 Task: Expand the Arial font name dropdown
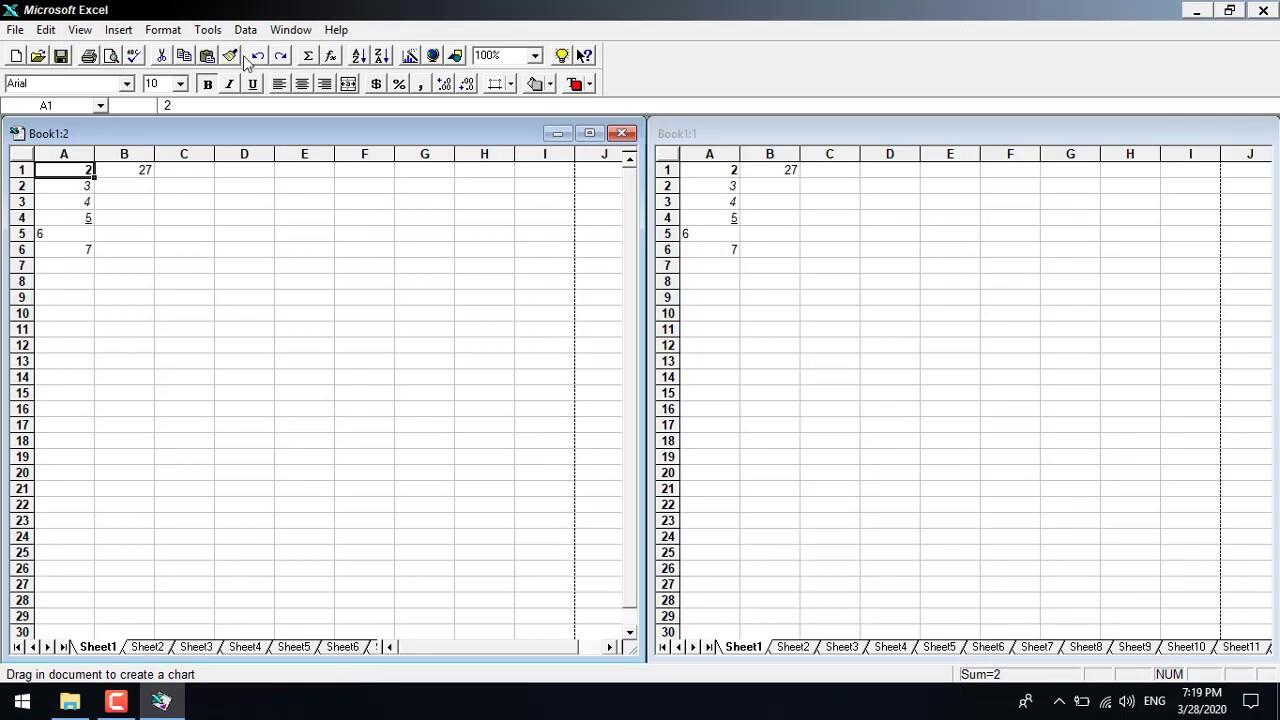[126, 84]
